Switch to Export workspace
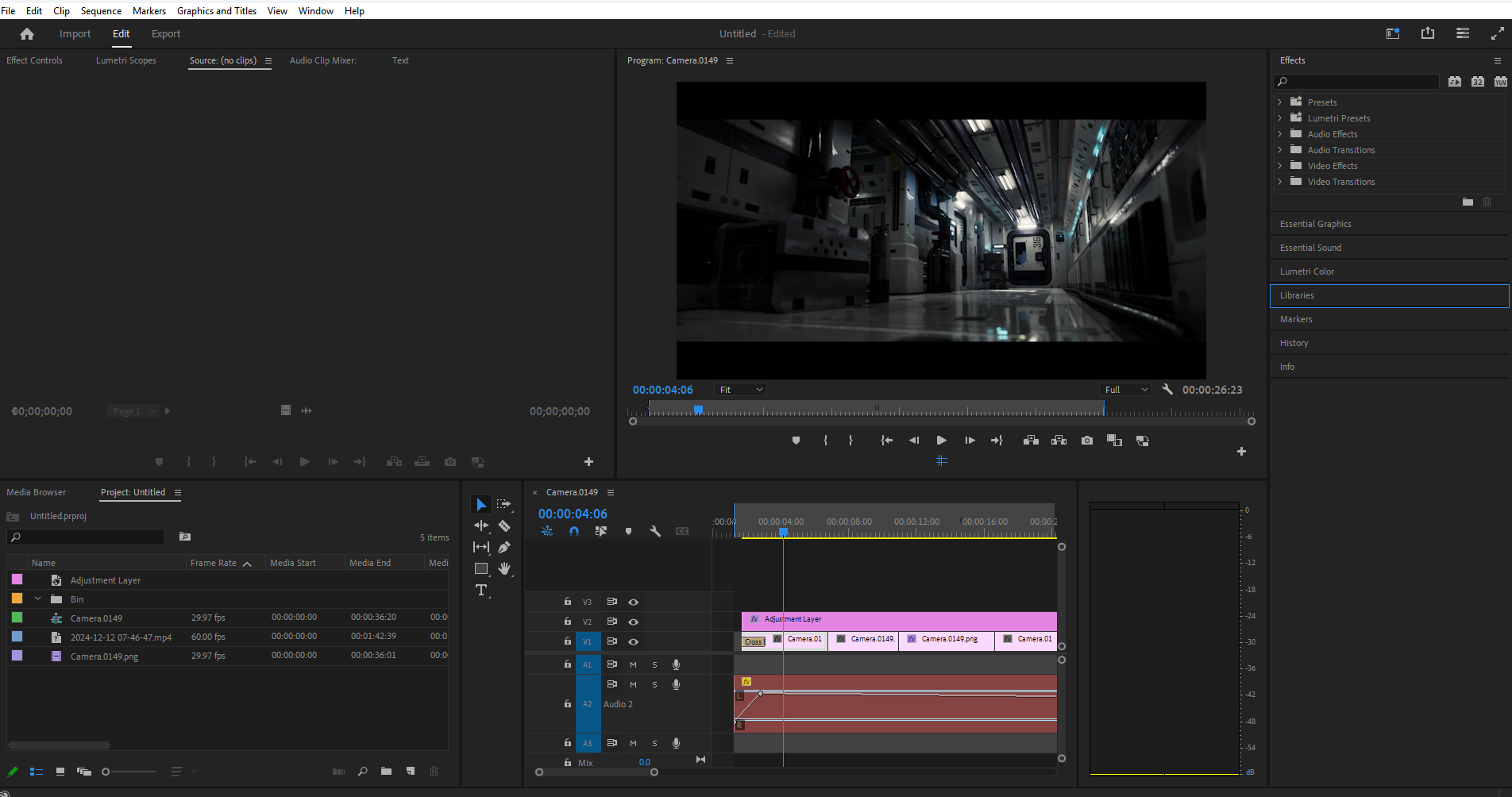 [166, 33]
